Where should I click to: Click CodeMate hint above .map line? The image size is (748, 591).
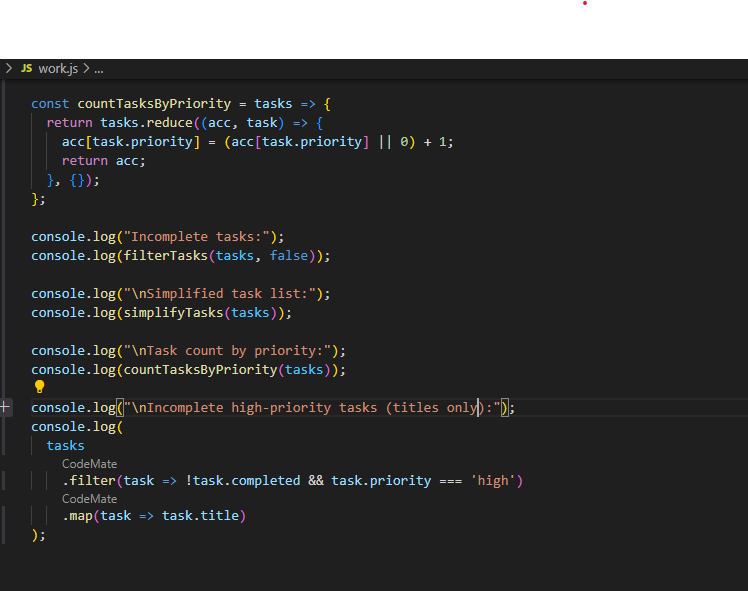point(89,498)
